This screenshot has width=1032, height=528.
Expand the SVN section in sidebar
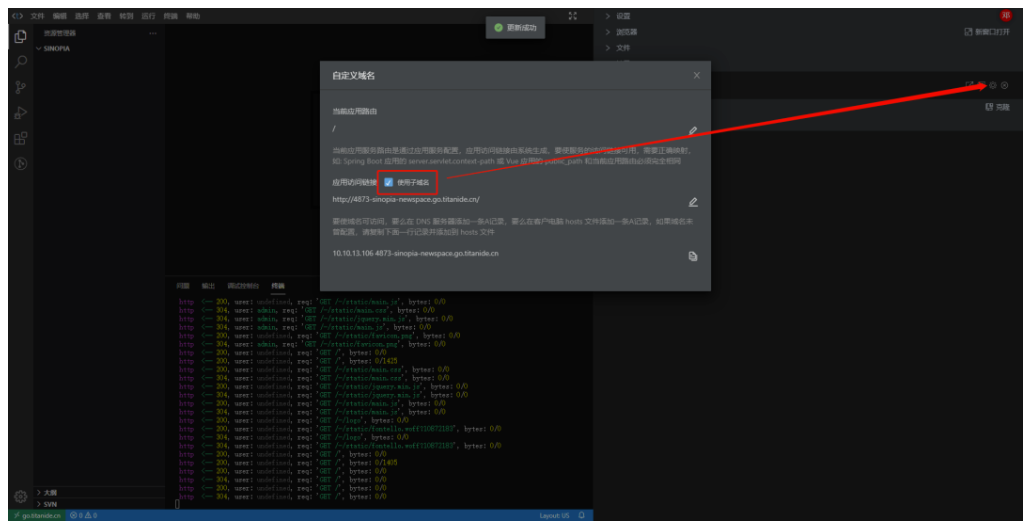(x=50, y=504)
